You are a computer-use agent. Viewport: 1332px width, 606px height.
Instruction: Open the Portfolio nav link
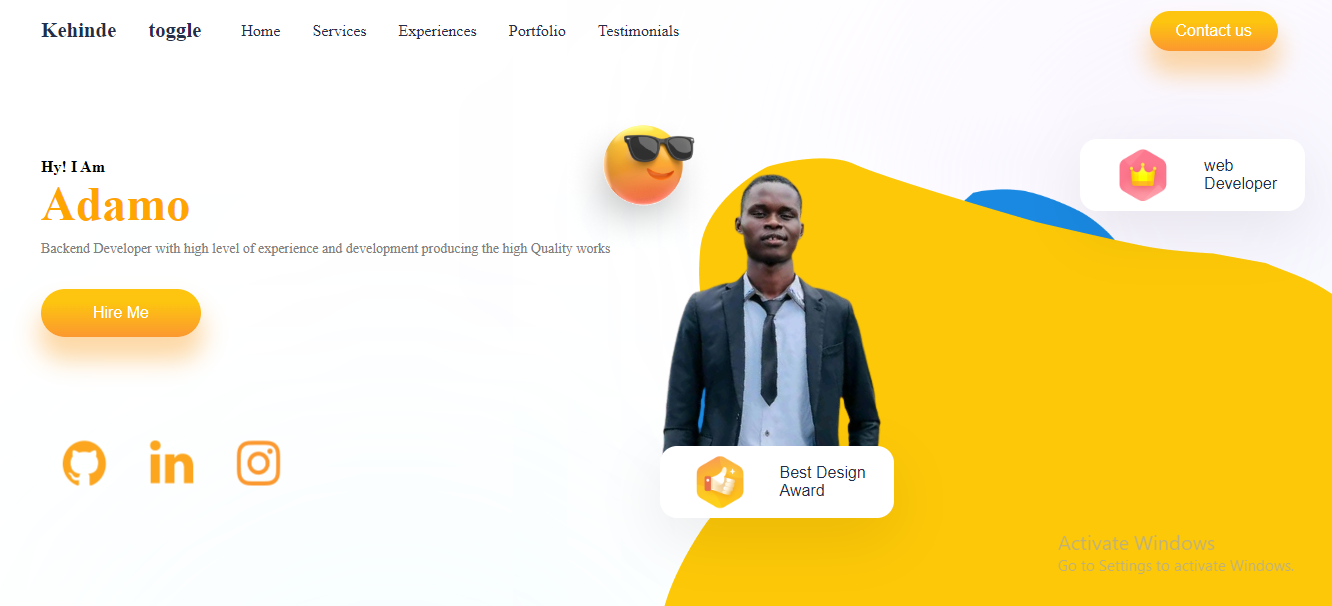click(537, 31)
